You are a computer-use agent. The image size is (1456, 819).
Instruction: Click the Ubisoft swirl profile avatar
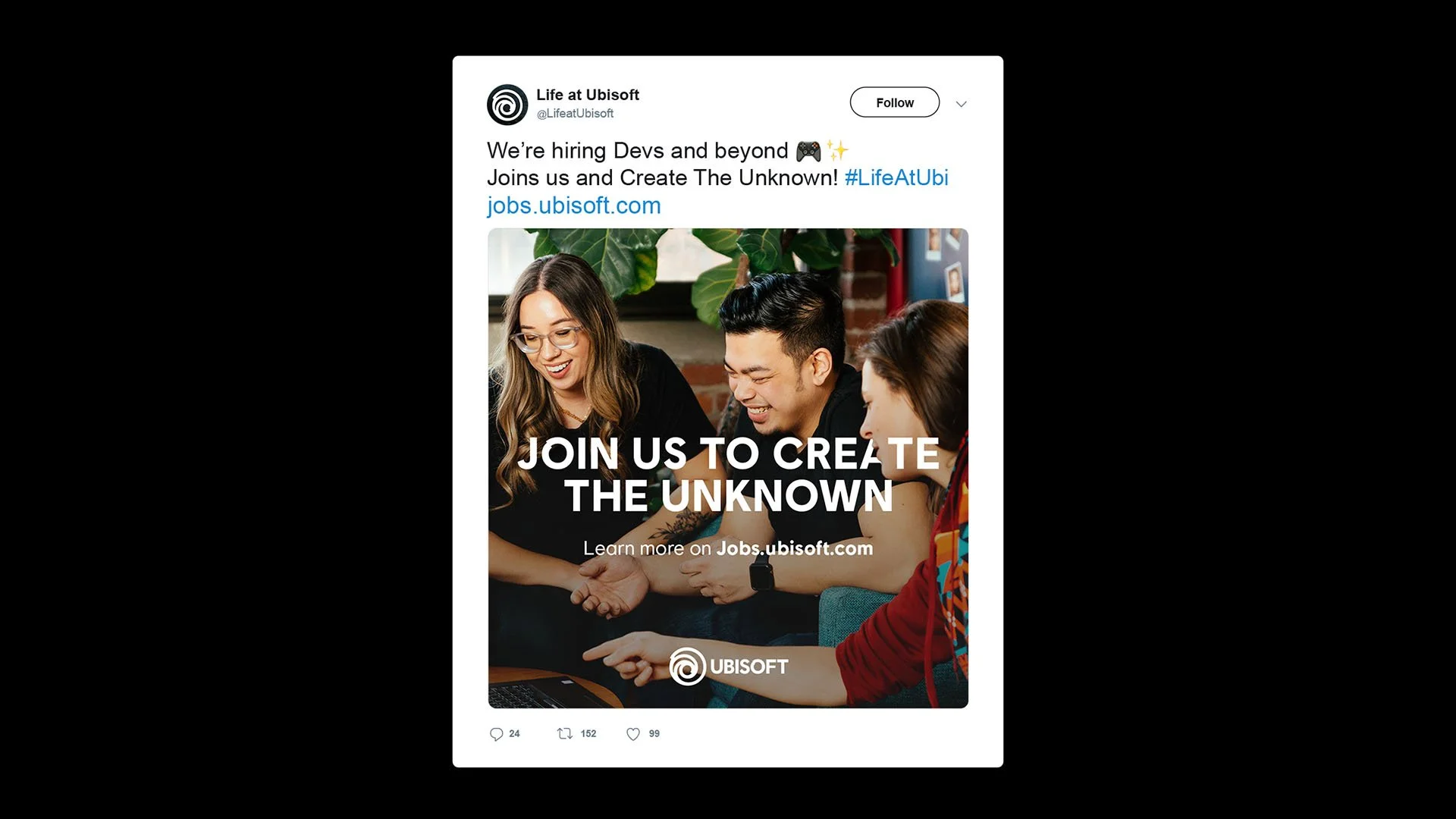point(507,105)
